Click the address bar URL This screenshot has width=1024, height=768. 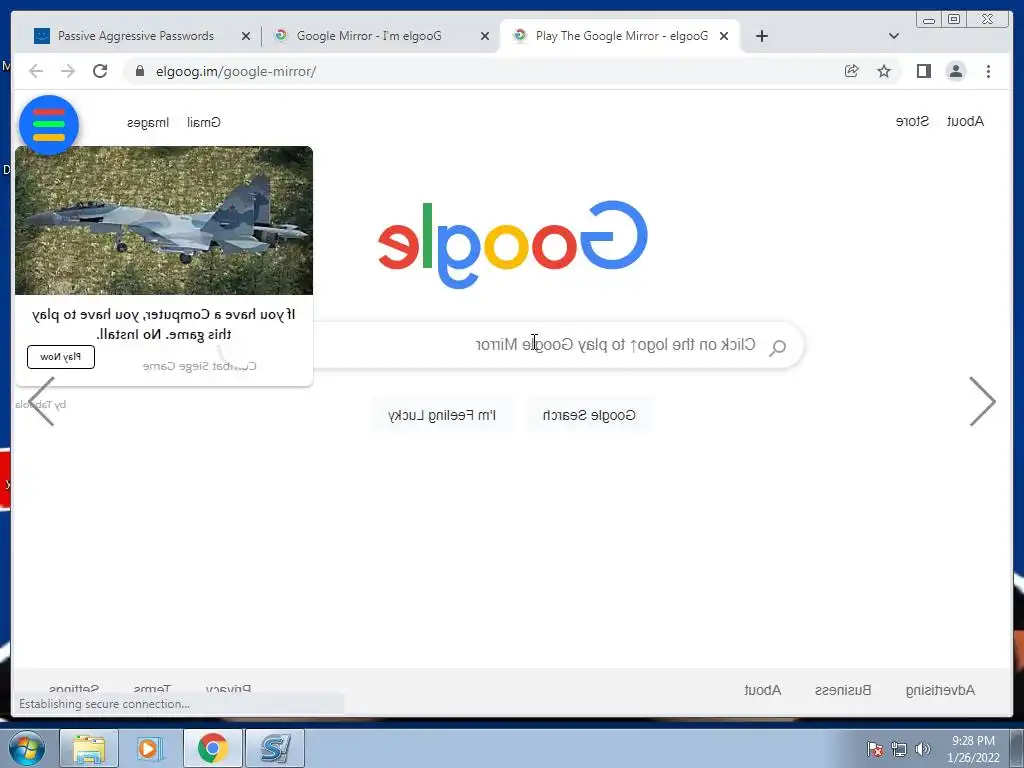(236, 71)
